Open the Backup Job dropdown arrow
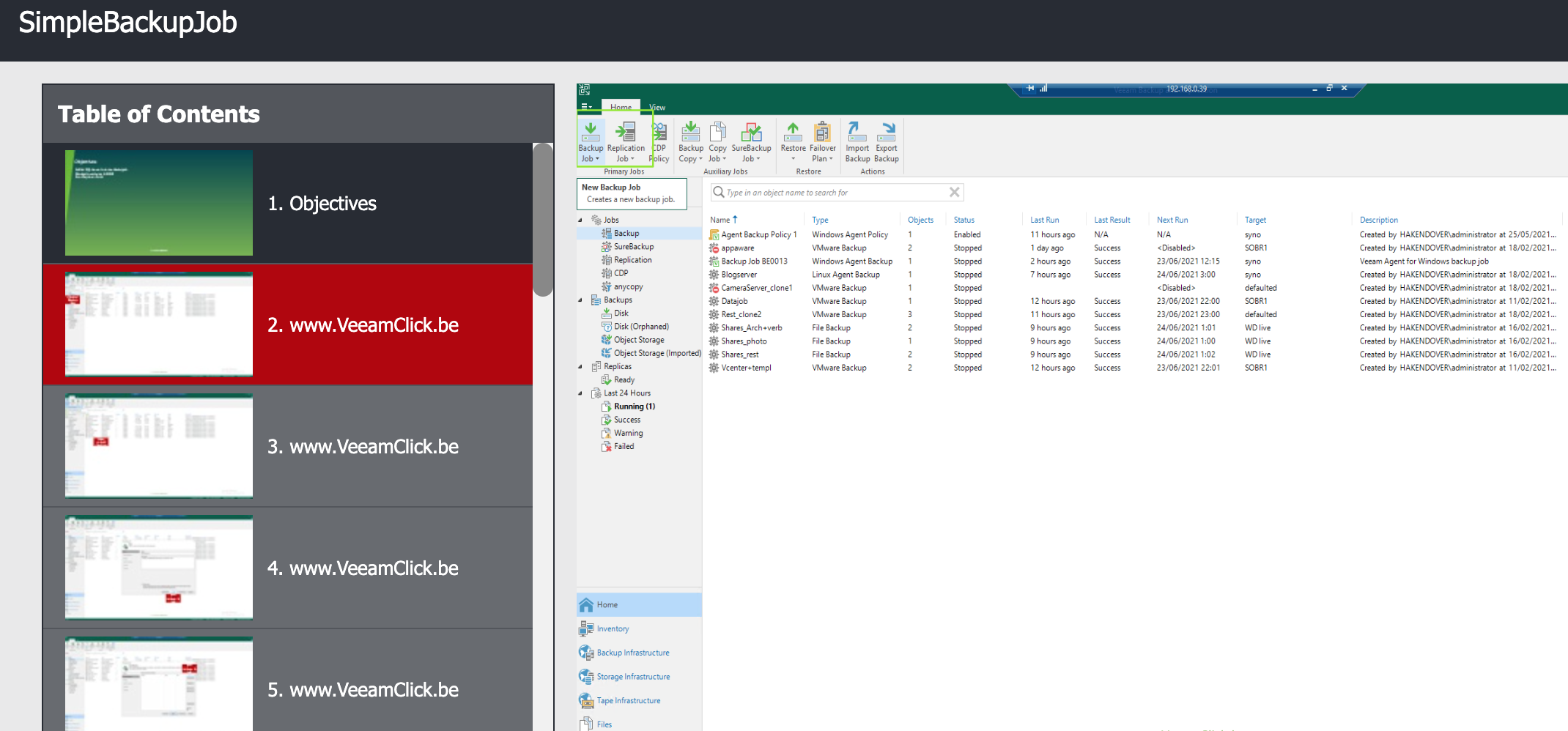 pos(598,158)
